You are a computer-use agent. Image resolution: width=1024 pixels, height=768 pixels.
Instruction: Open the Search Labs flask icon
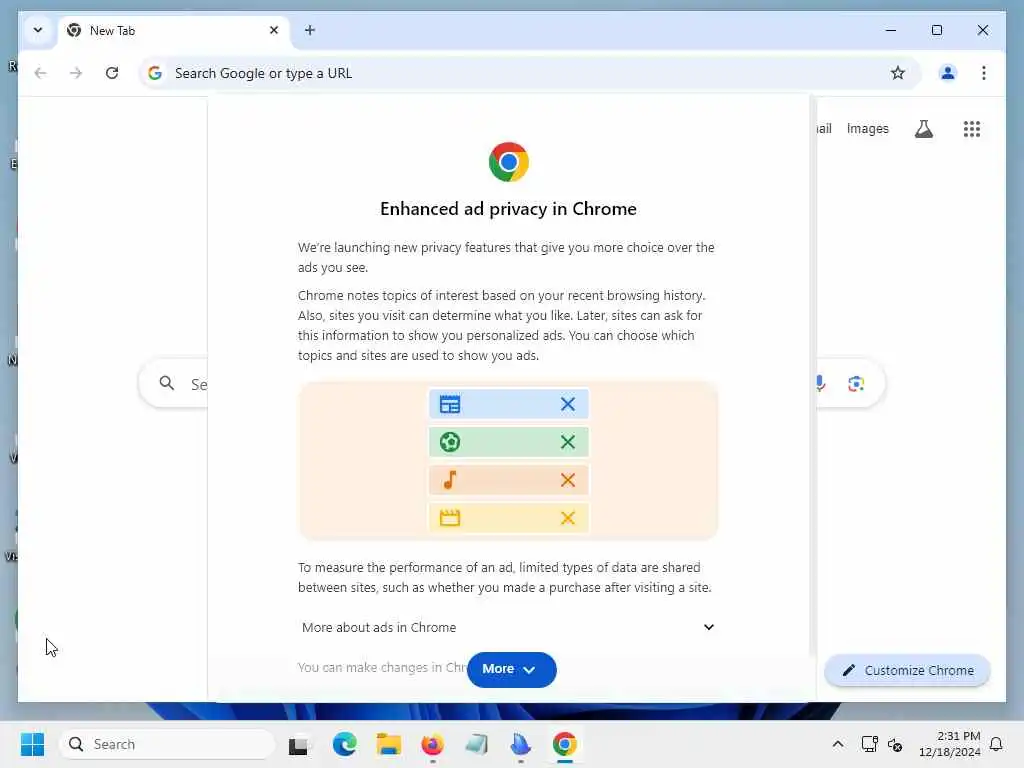click(x=923, y=129)
